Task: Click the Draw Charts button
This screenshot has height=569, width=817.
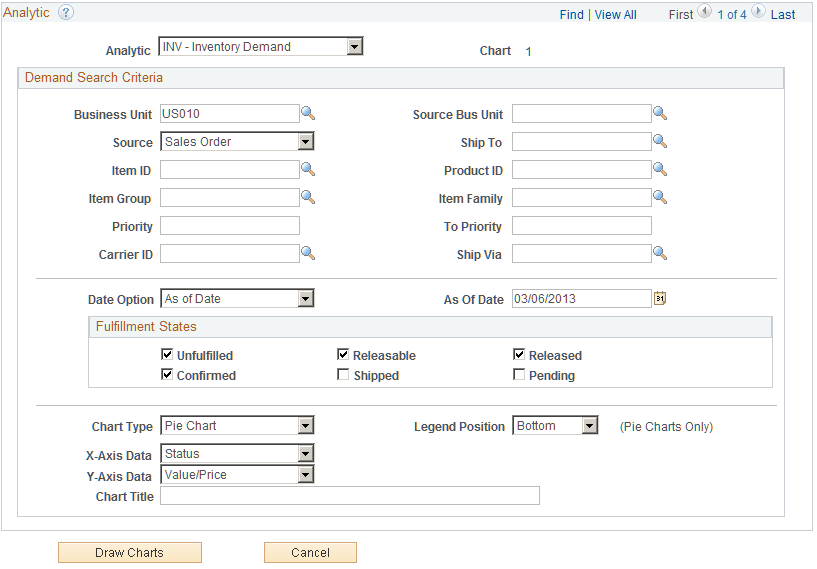Action: (130, 552)
